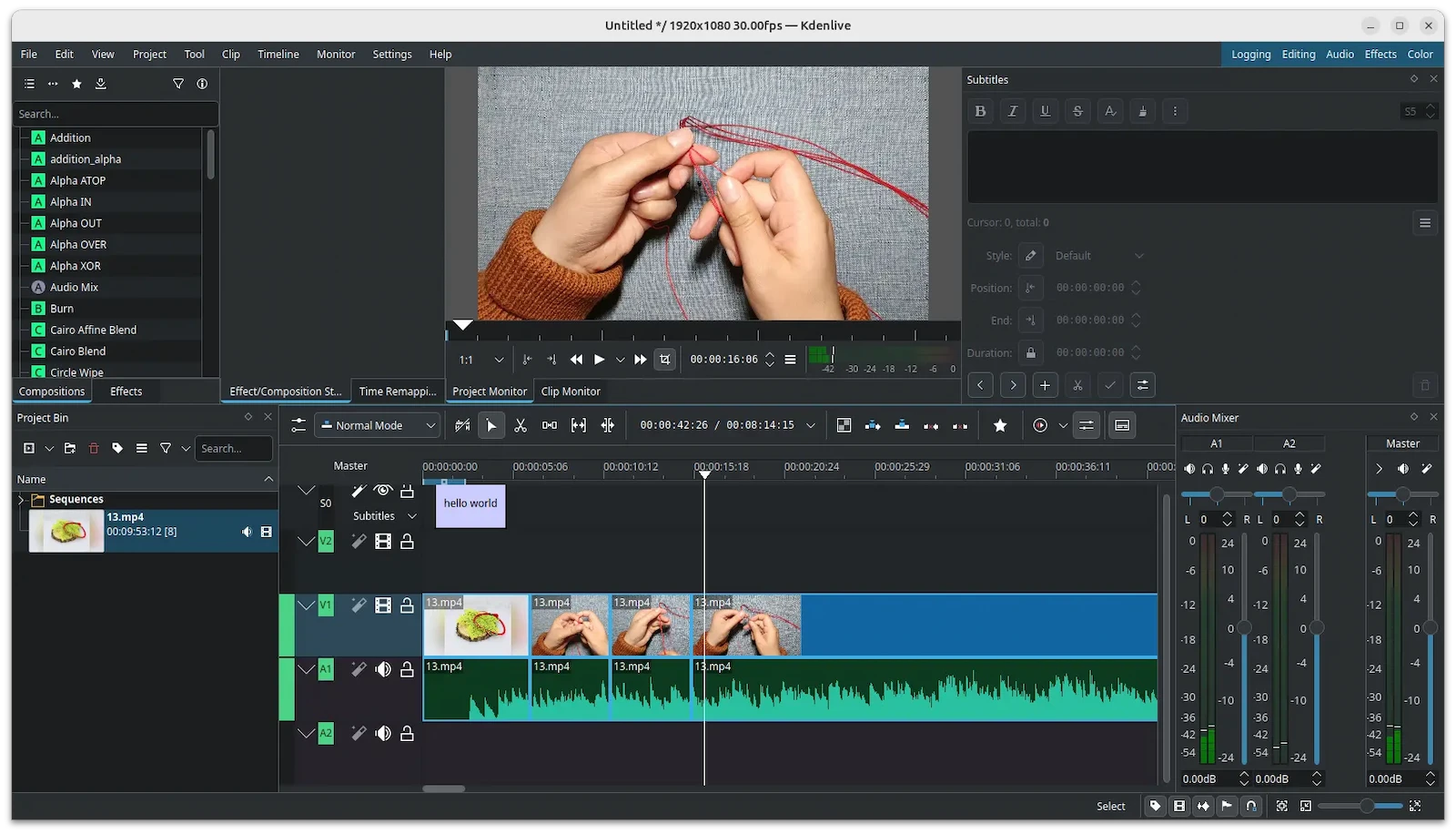1456x834 pixels.
Task: Click edit style pencil icon
Action: 1031,256
